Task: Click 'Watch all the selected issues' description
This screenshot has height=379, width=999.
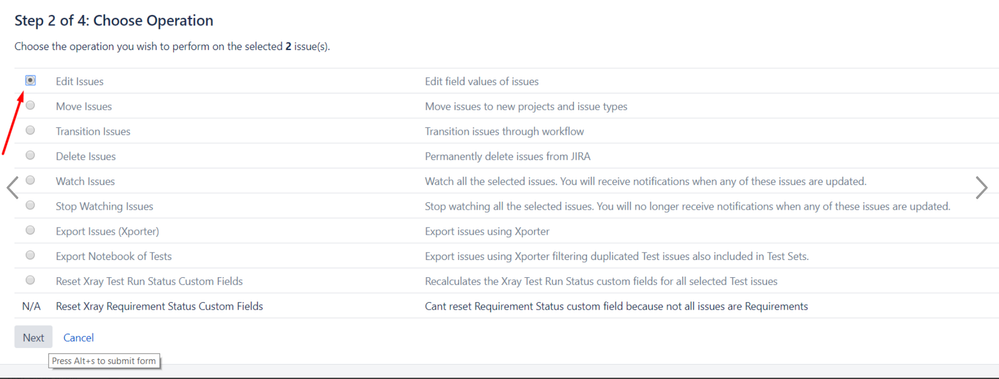Action: click(x=645, y=181)
